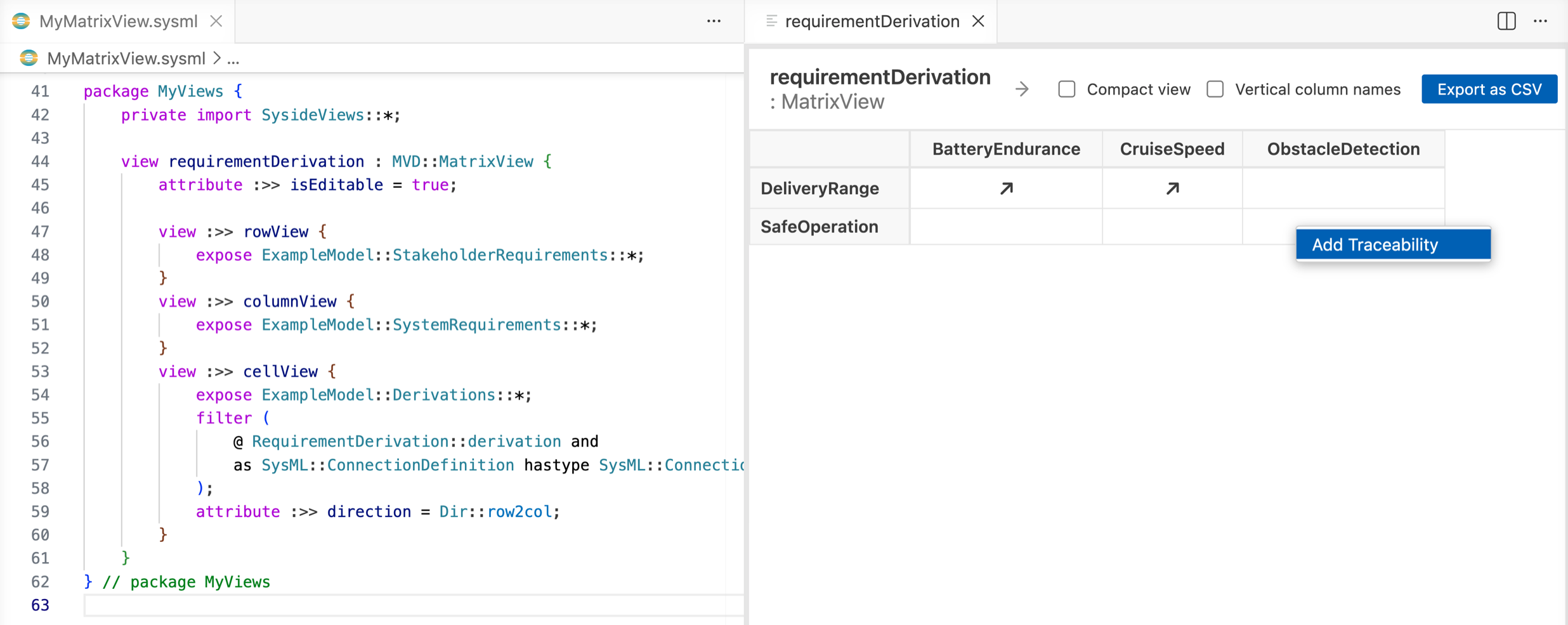Click the split editor layout icon
The height and width of the screenshot is (625, 1568).
click(1506, 21)
